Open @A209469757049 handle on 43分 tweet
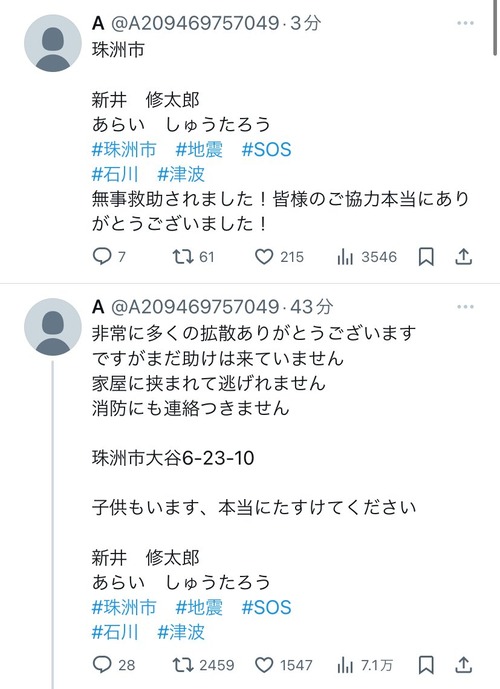Viewport: 500px width, 689px height. (195, 306)
